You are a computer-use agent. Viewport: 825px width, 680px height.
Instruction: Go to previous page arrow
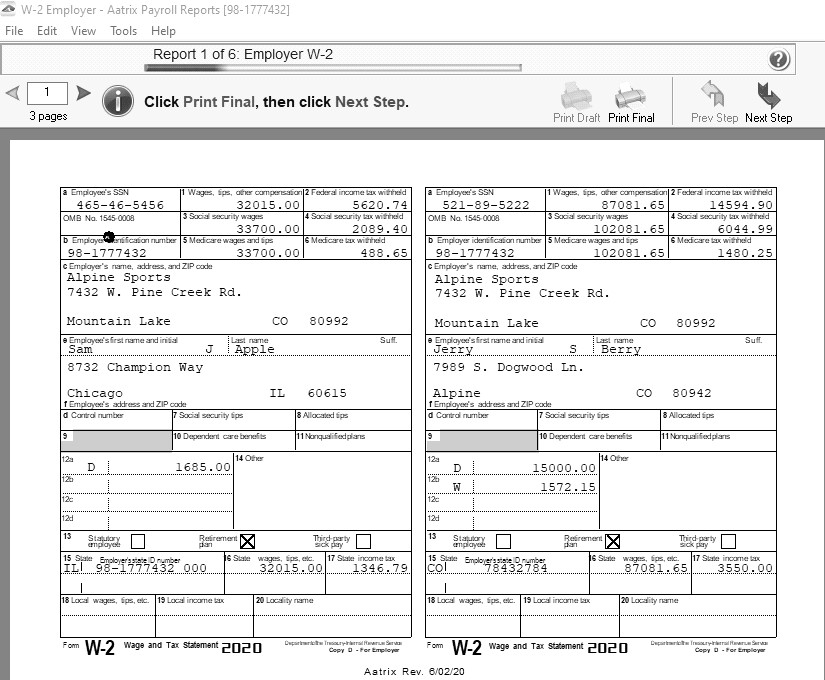point(12,94)
